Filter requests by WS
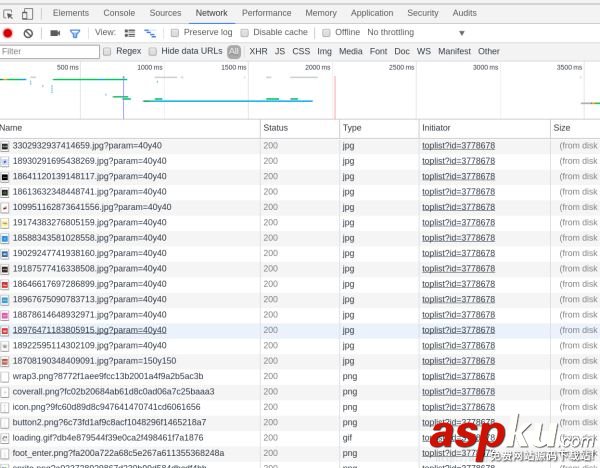 click(424, 51)
